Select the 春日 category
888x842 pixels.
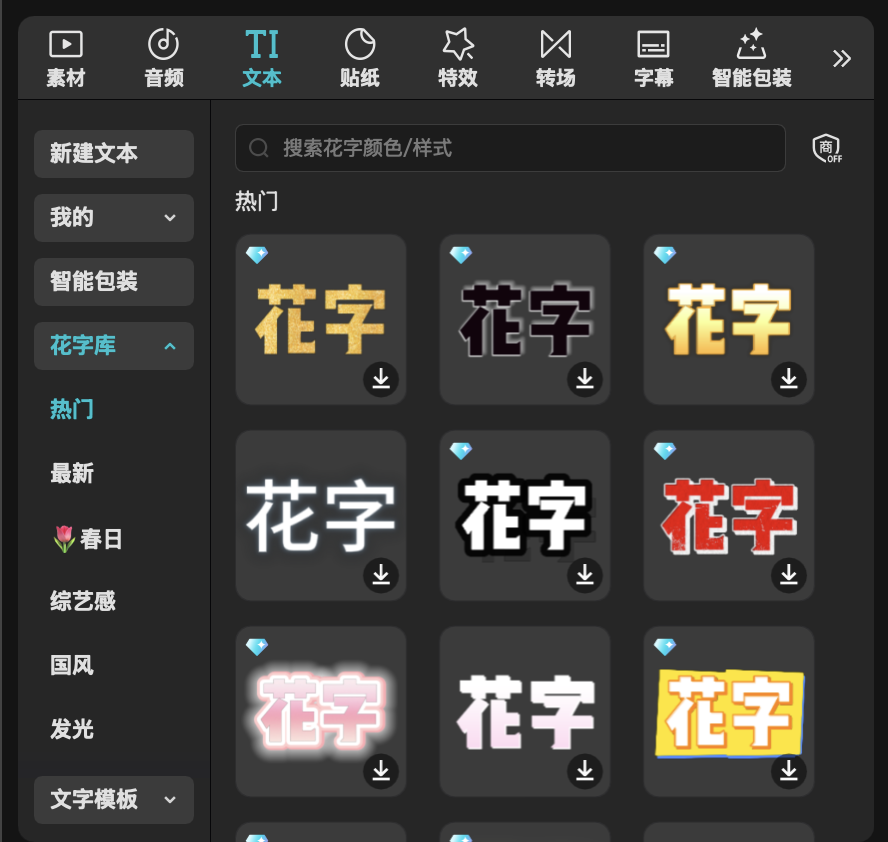point(88,538)
